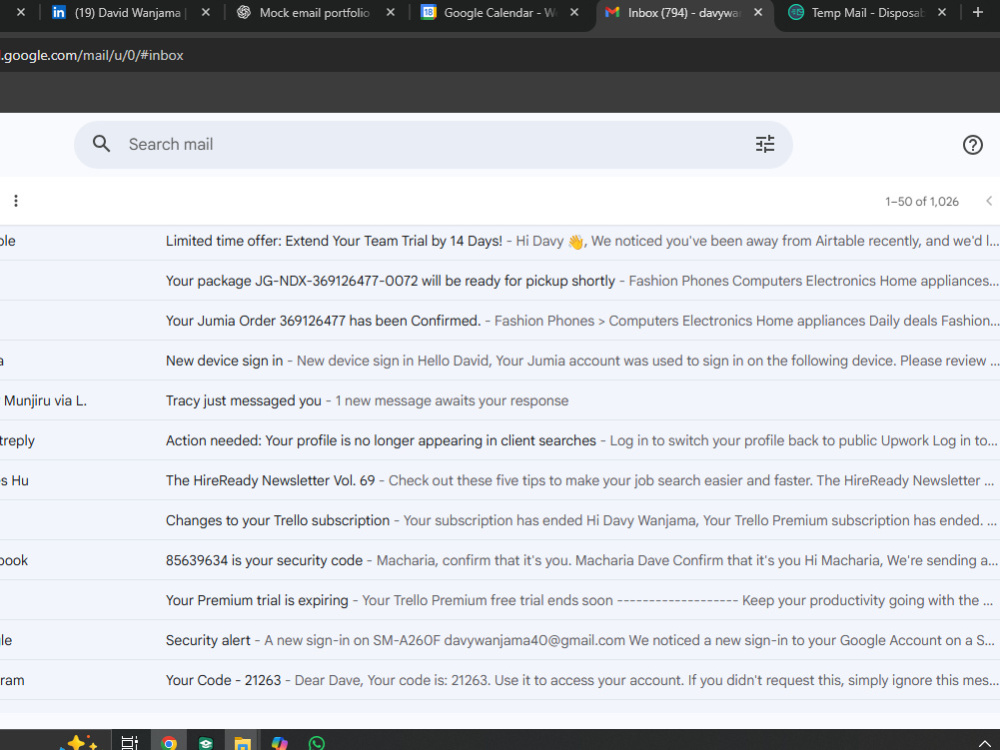Open a new browser tab with plus icon

point(977,12)
